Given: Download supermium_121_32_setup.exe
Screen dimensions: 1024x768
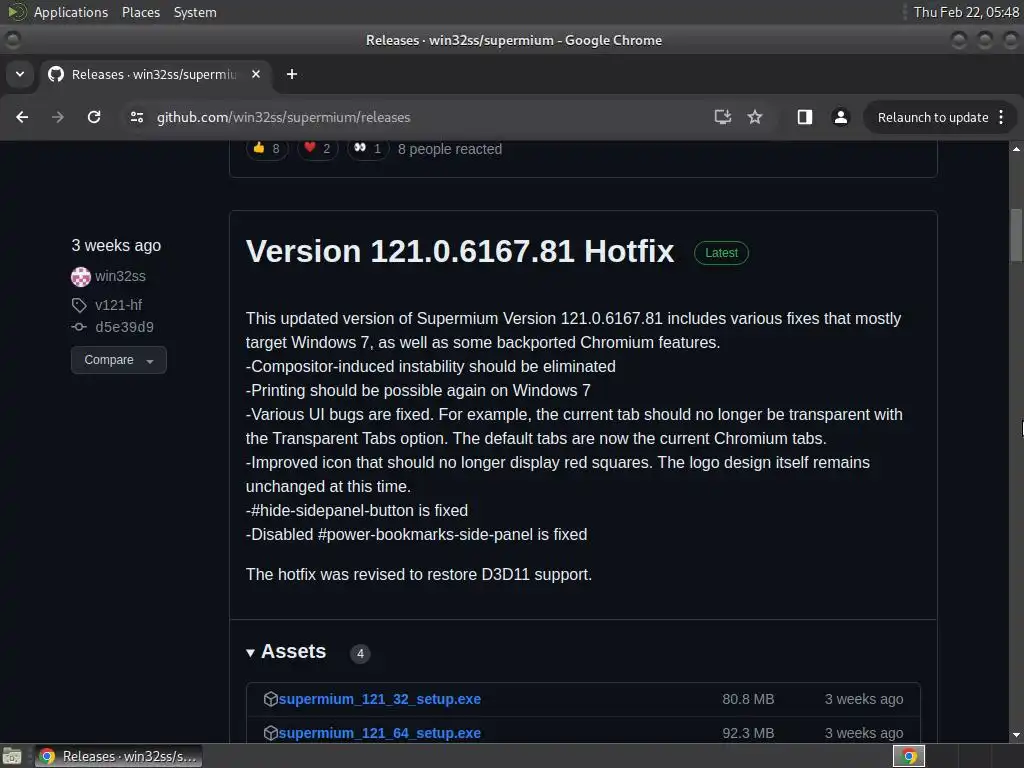Looking at the screenshot, I should [x=379, y=699].
